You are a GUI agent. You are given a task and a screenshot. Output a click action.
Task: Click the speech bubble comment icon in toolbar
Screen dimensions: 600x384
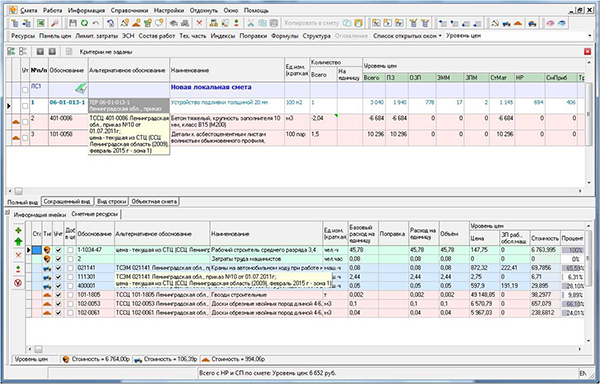click(159, 23)
